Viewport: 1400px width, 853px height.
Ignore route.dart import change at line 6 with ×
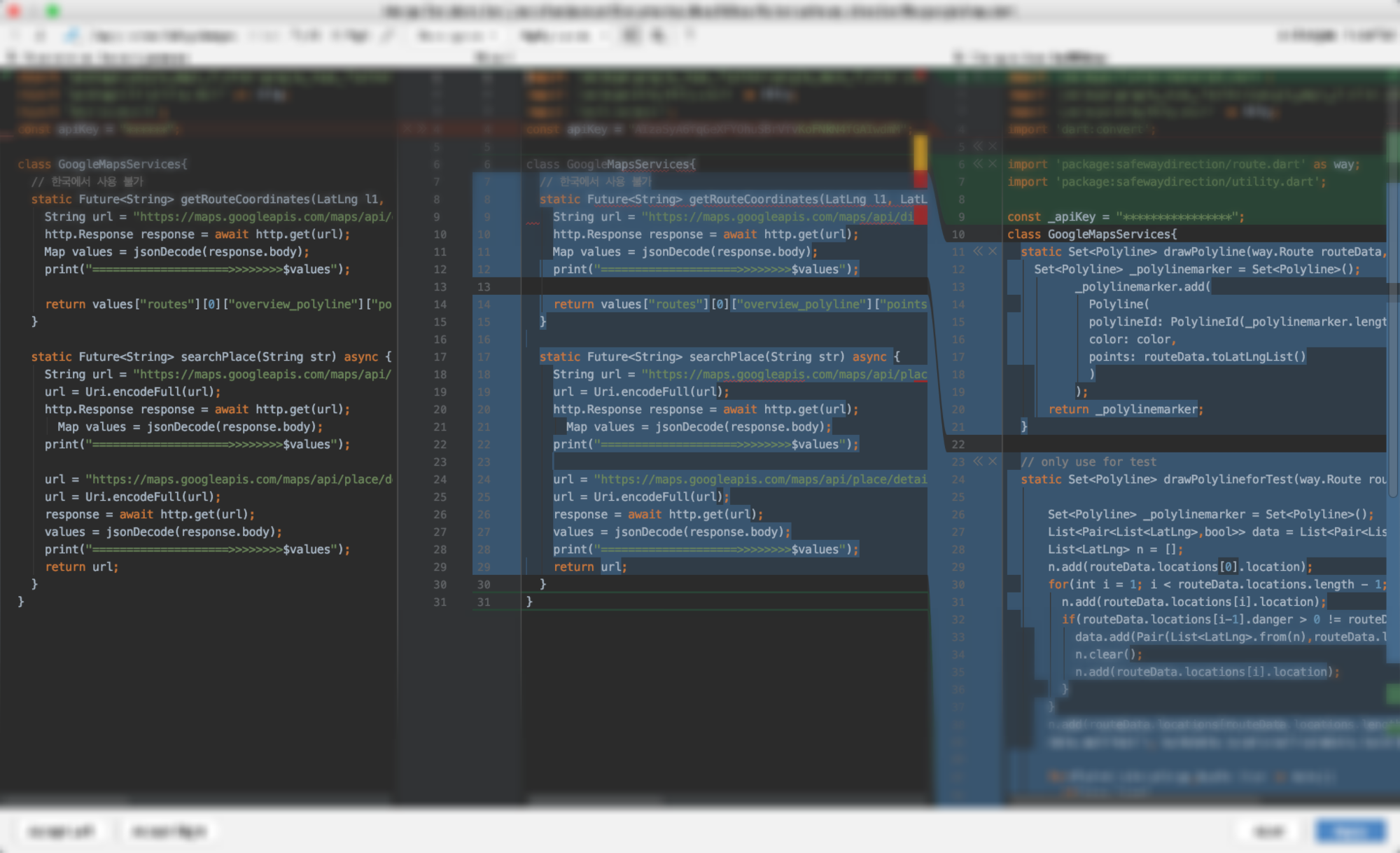[x=992, y=164]
